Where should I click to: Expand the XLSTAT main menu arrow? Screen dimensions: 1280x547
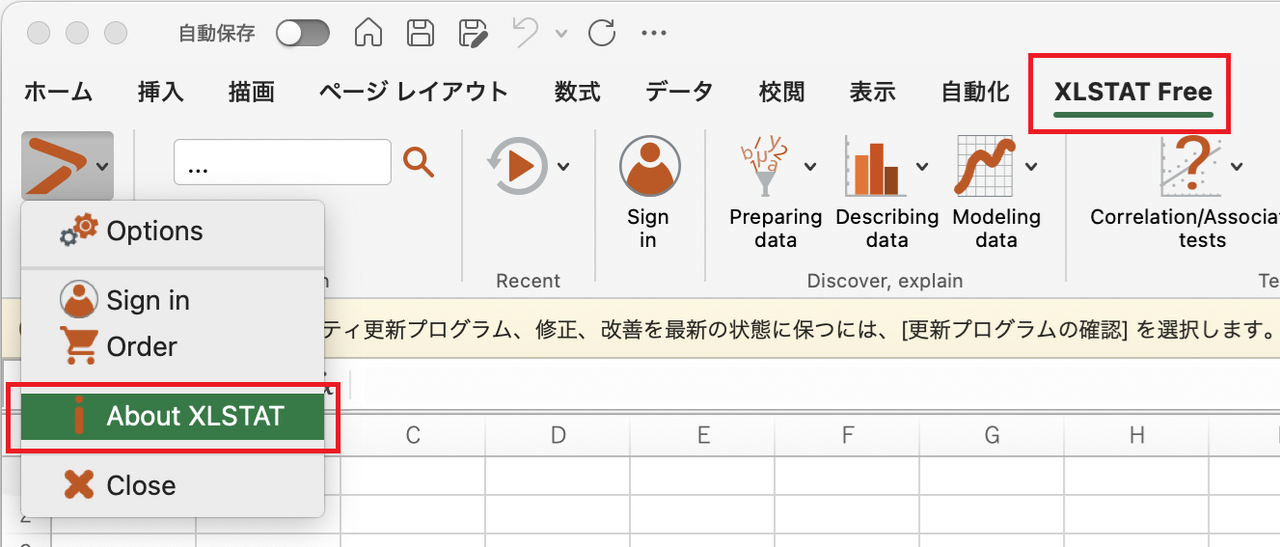click(x=102, y=167)
